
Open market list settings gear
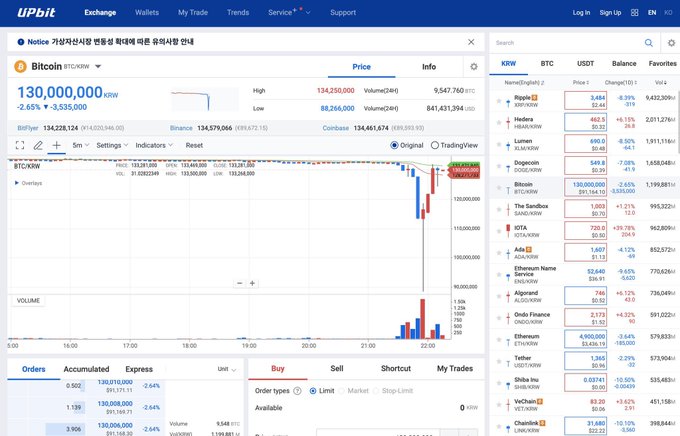pyautogui.click(x=671, y=43)
